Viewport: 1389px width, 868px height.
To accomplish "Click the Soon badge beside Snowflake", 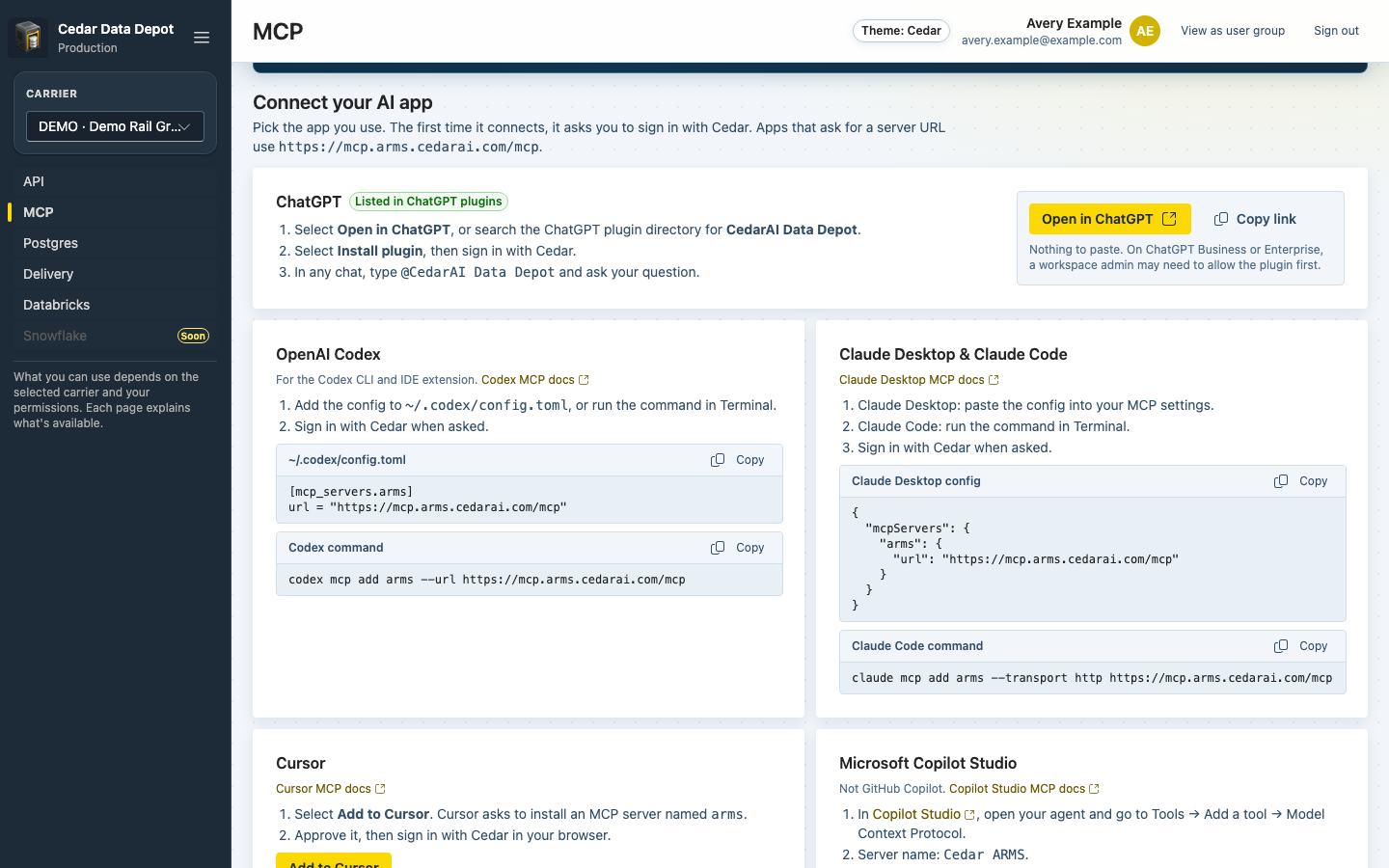I will pyautogui.click(x=193, y=336).
